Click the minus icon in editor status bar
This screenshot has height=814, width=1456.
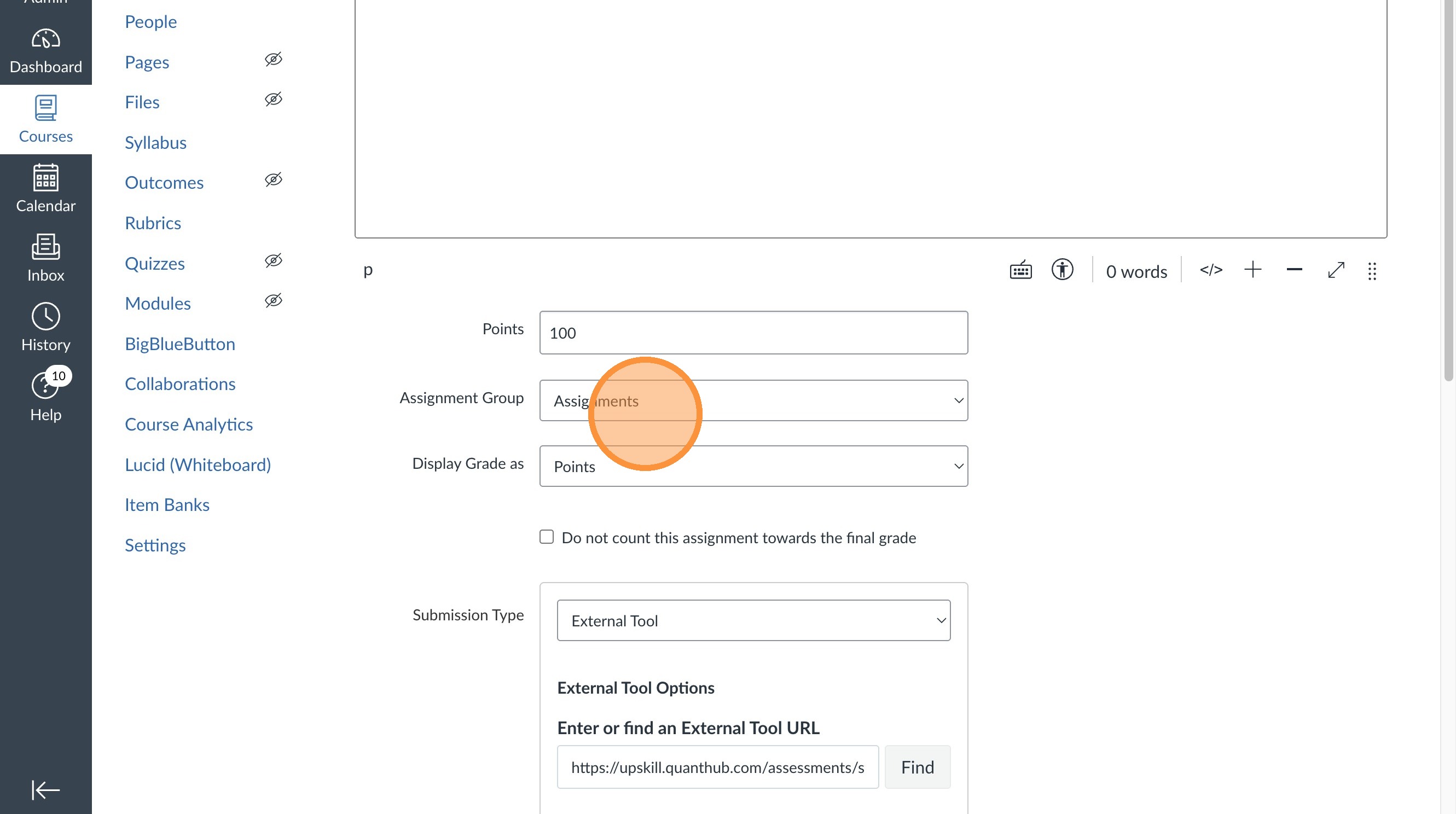1294,270
